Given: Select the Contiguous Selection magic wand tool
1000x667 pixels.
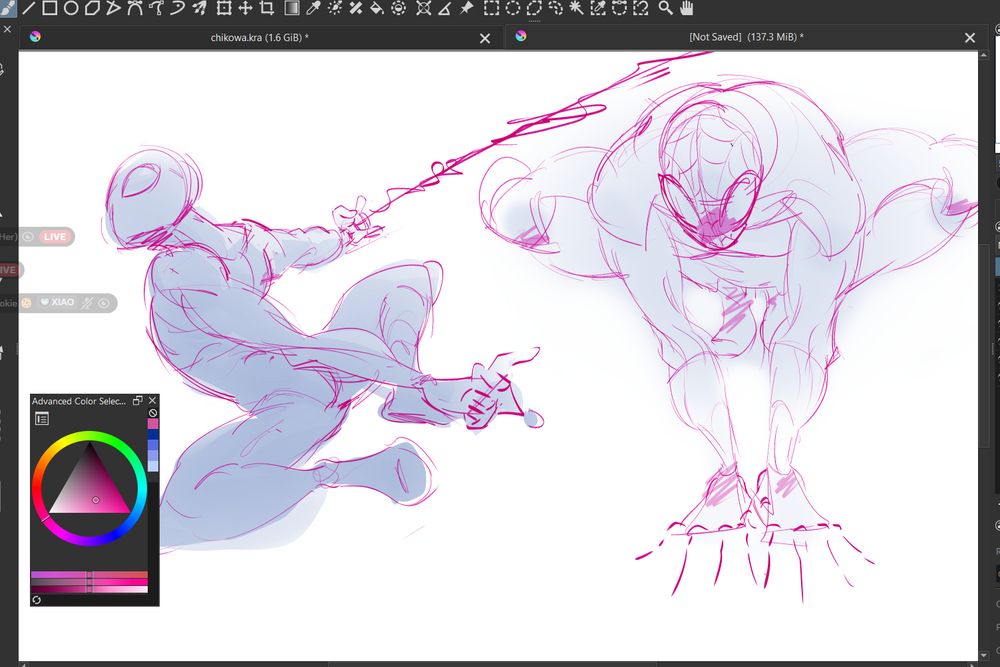Looking at the screenshot, I should [x=577, y=8].
